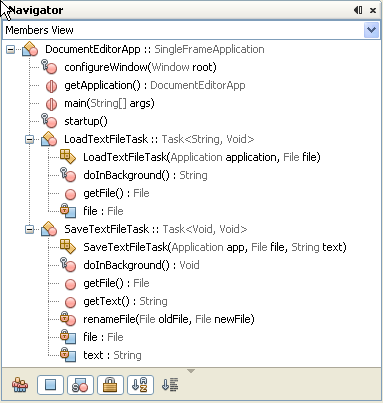Toggle Show Non-Public Members lock button

(x=110, y=385)
